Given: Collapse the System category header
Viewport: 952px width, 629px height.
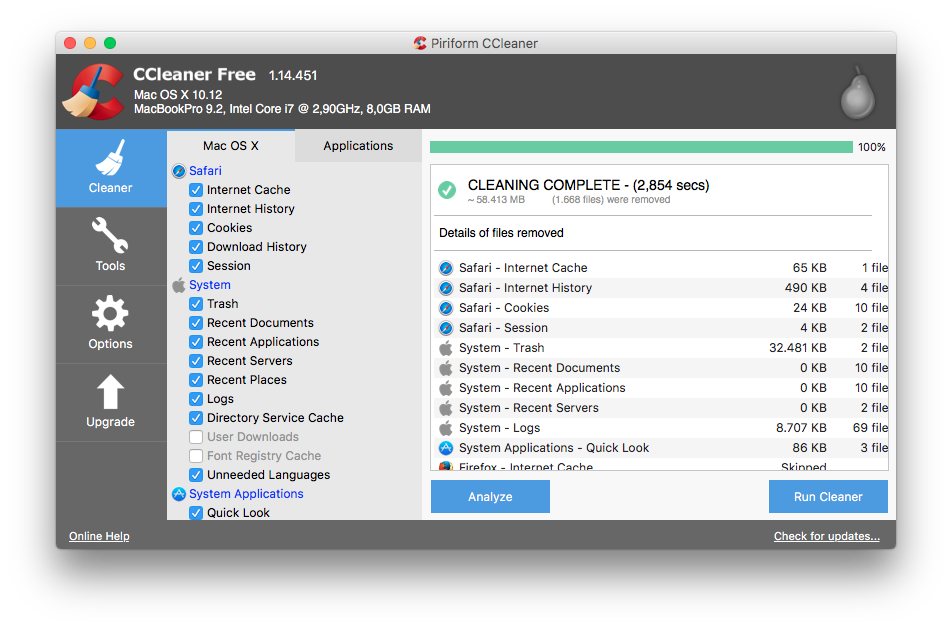Looking at the screenshot, I should tap(209, 285).
